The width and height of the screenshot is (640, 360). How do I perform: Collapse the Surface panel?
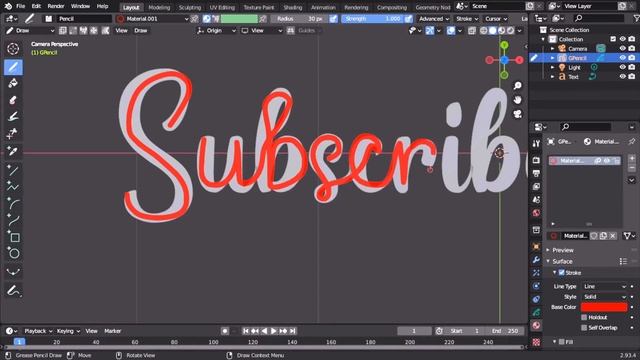[562, 262]
